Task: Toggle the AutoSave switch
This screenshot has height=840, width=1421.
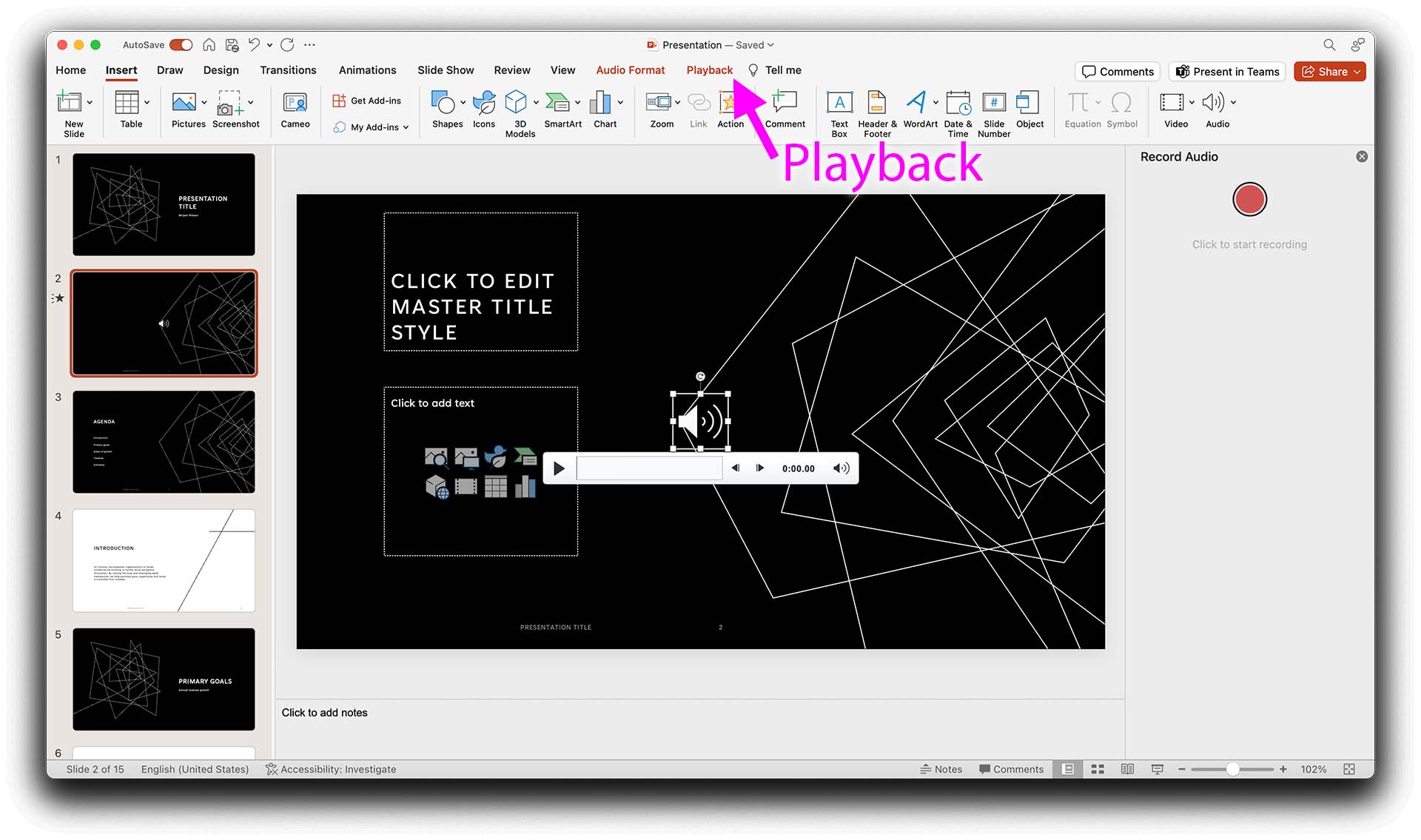Action: coord(181,45)
